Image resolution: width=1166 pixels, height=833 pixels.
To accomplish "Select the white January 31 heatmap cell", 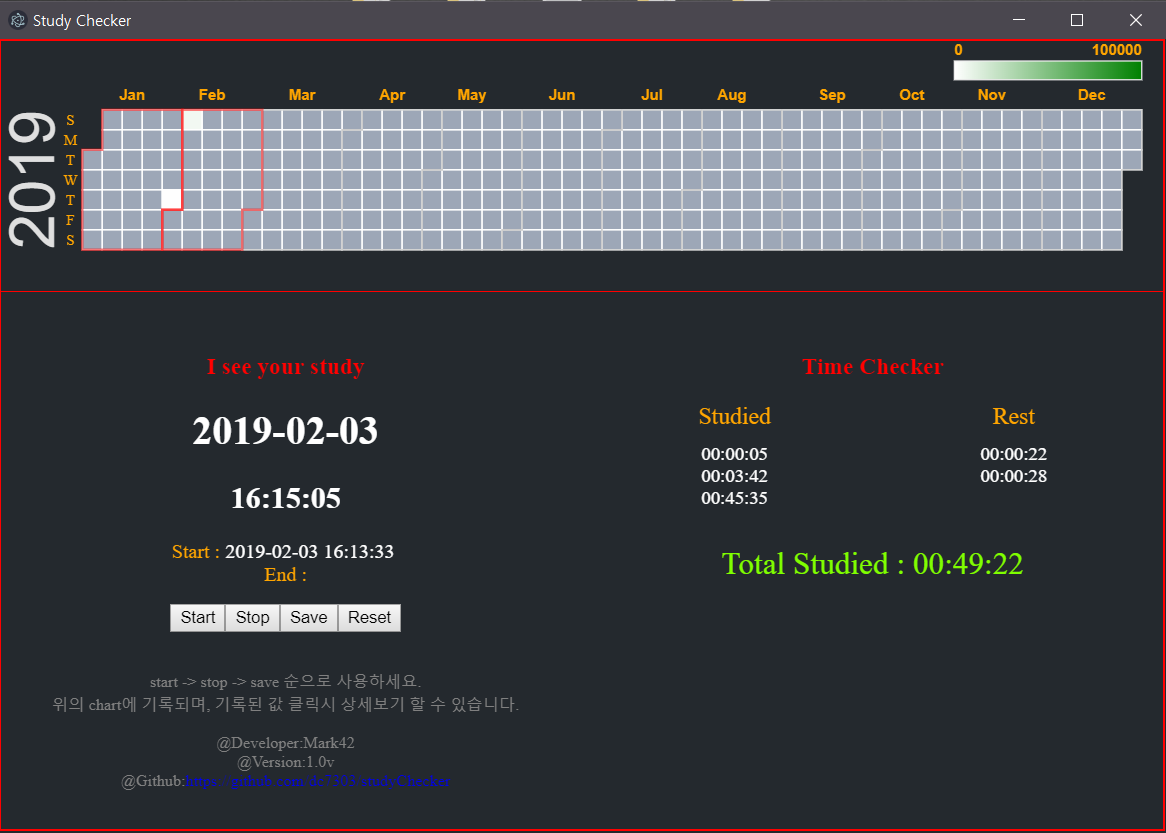I will pos(172,199).
